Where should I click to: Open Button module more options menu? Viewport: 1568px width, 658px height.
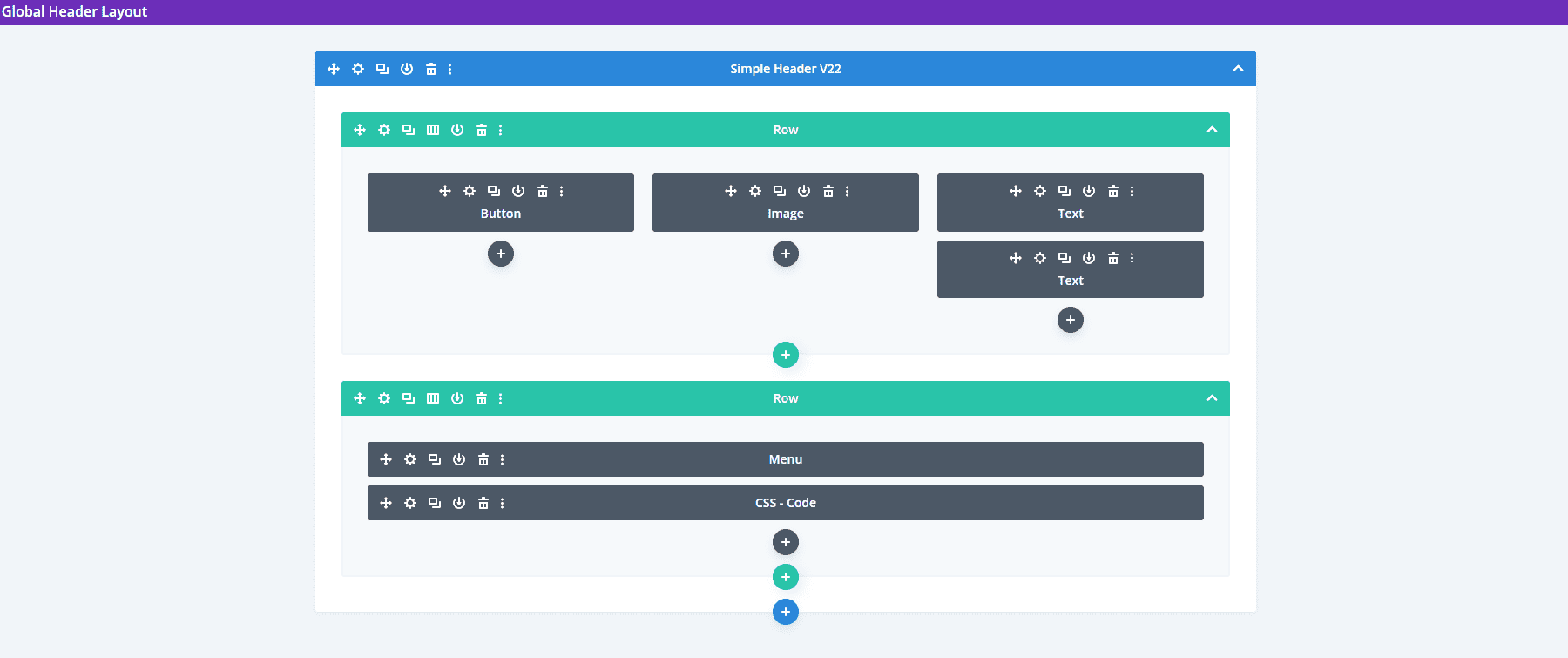click(x=562, y=191)
